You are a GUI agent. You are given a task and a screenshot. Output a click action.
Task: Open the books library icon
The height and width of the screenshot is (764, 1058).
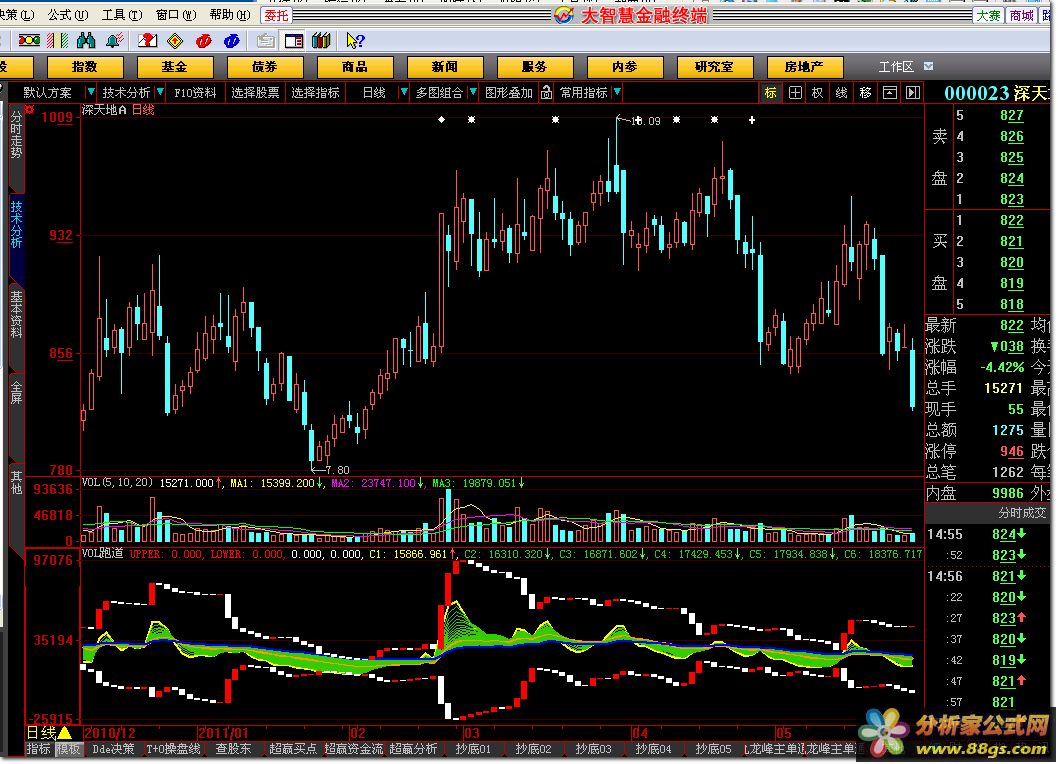321,40
